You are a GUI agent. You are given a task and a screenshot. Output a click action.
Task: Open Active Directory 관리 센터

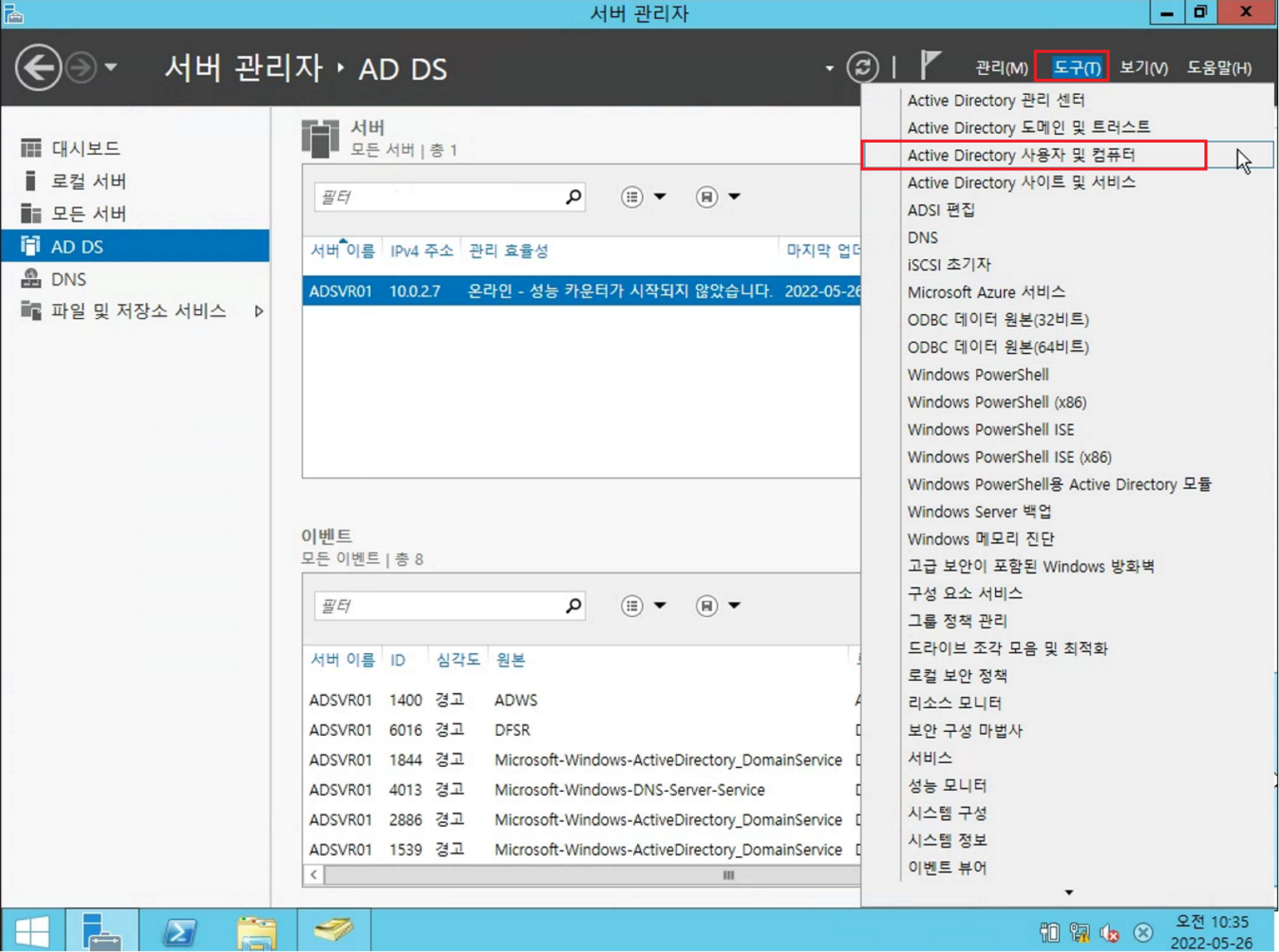[x=995, y=100]
